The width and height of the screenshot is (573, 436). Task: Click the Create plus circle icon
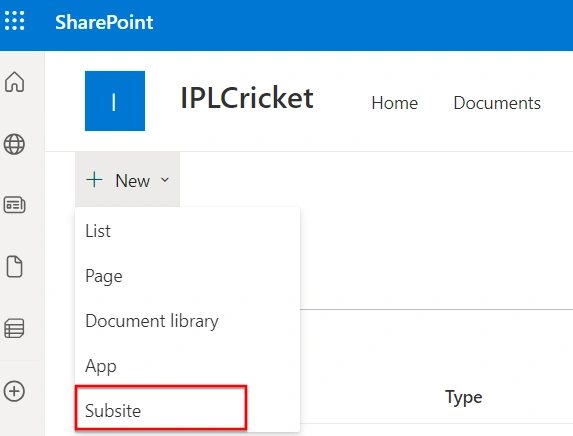15,391
